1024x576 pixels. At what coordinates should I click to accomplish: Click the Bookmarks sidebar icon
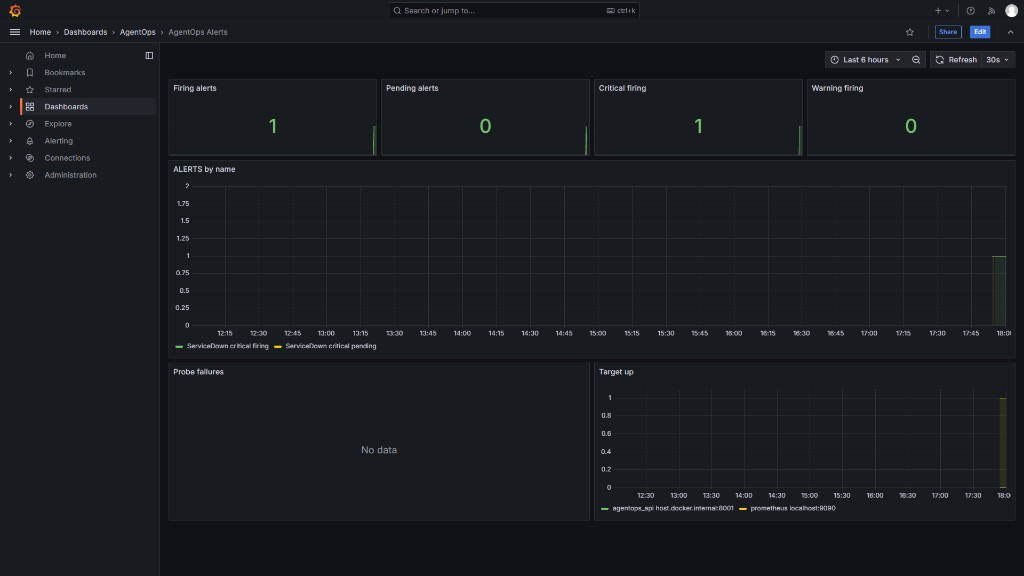pos(30,72)
